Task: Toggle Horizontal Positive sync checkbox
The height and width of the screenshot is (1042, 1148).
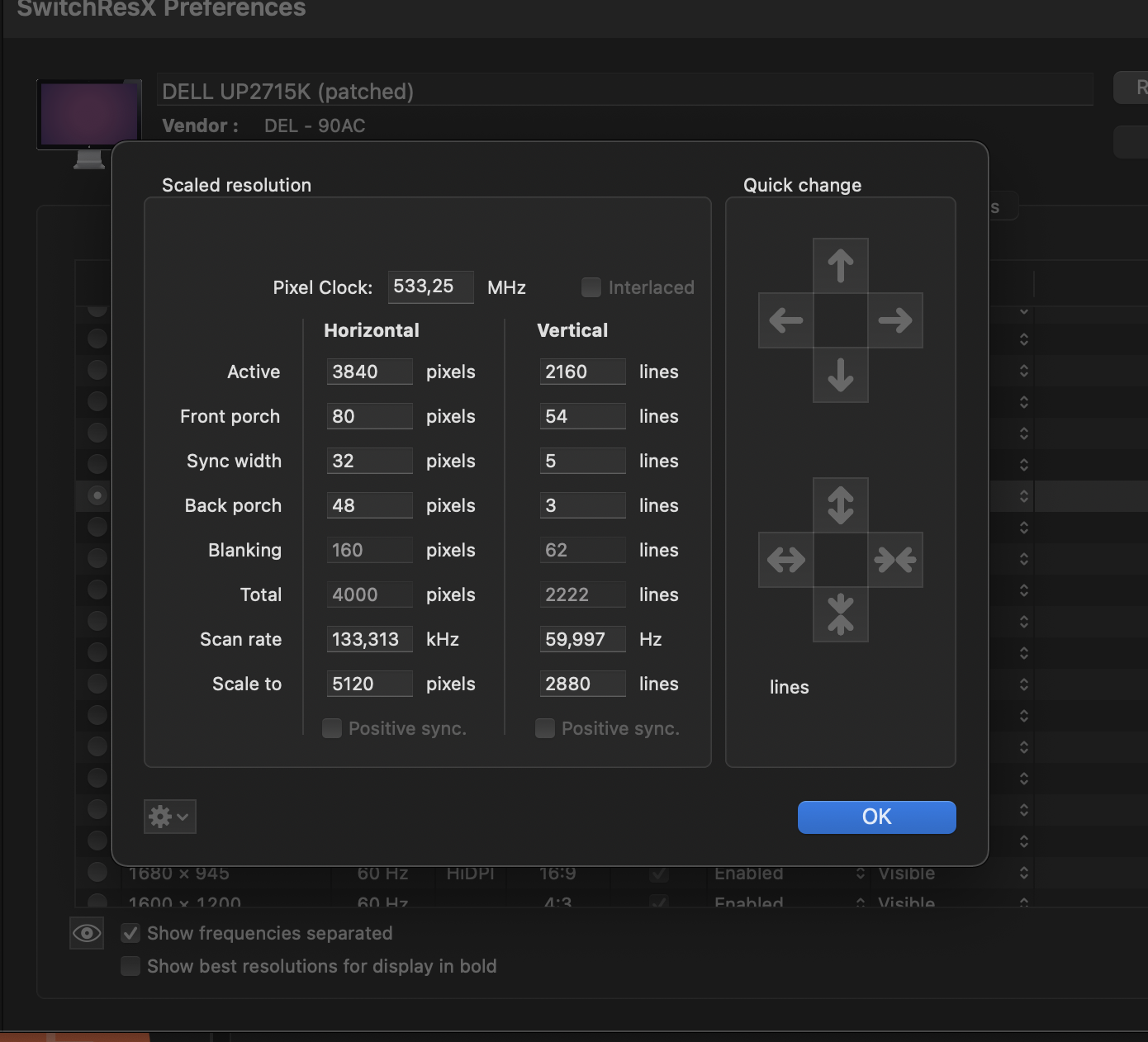Action: point(332,728)
